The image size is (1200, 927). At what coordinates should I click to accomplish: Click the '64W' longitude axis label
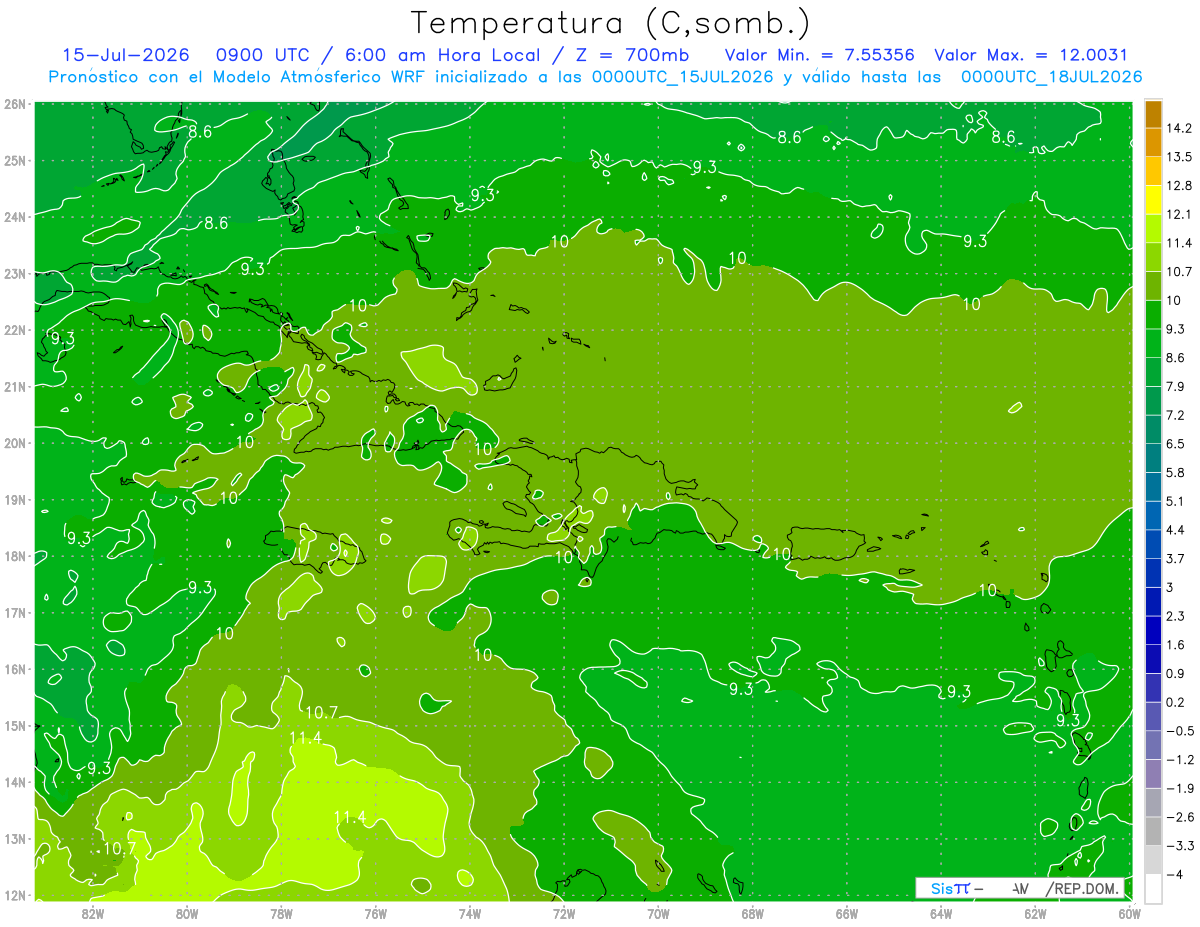941,913
